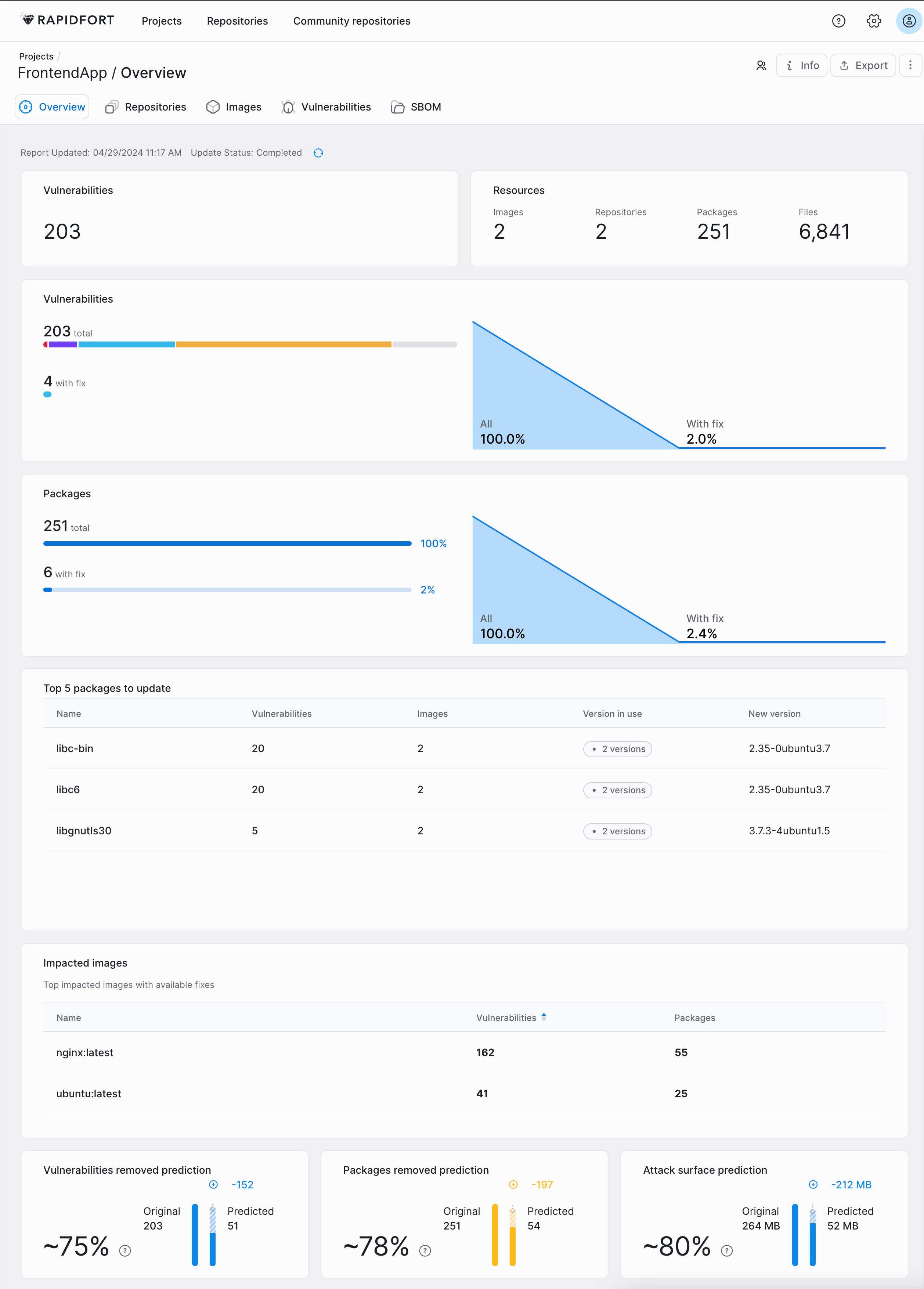The image size is (924, 1289).
Task: Click the project members icon
Action: point(761,65)
